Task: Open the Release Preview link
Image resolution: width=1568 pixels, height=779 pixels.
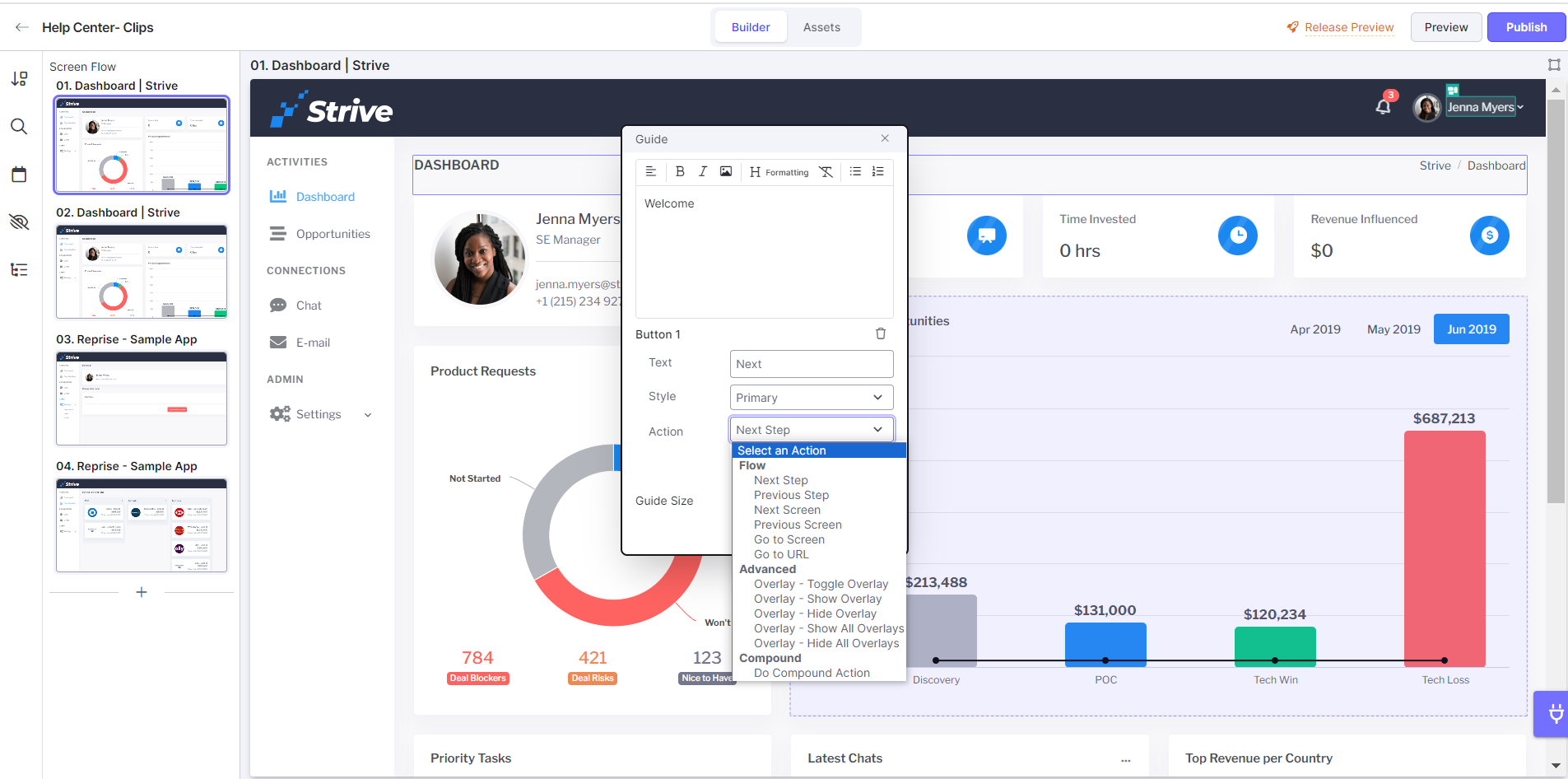Action: (1341, 27)
